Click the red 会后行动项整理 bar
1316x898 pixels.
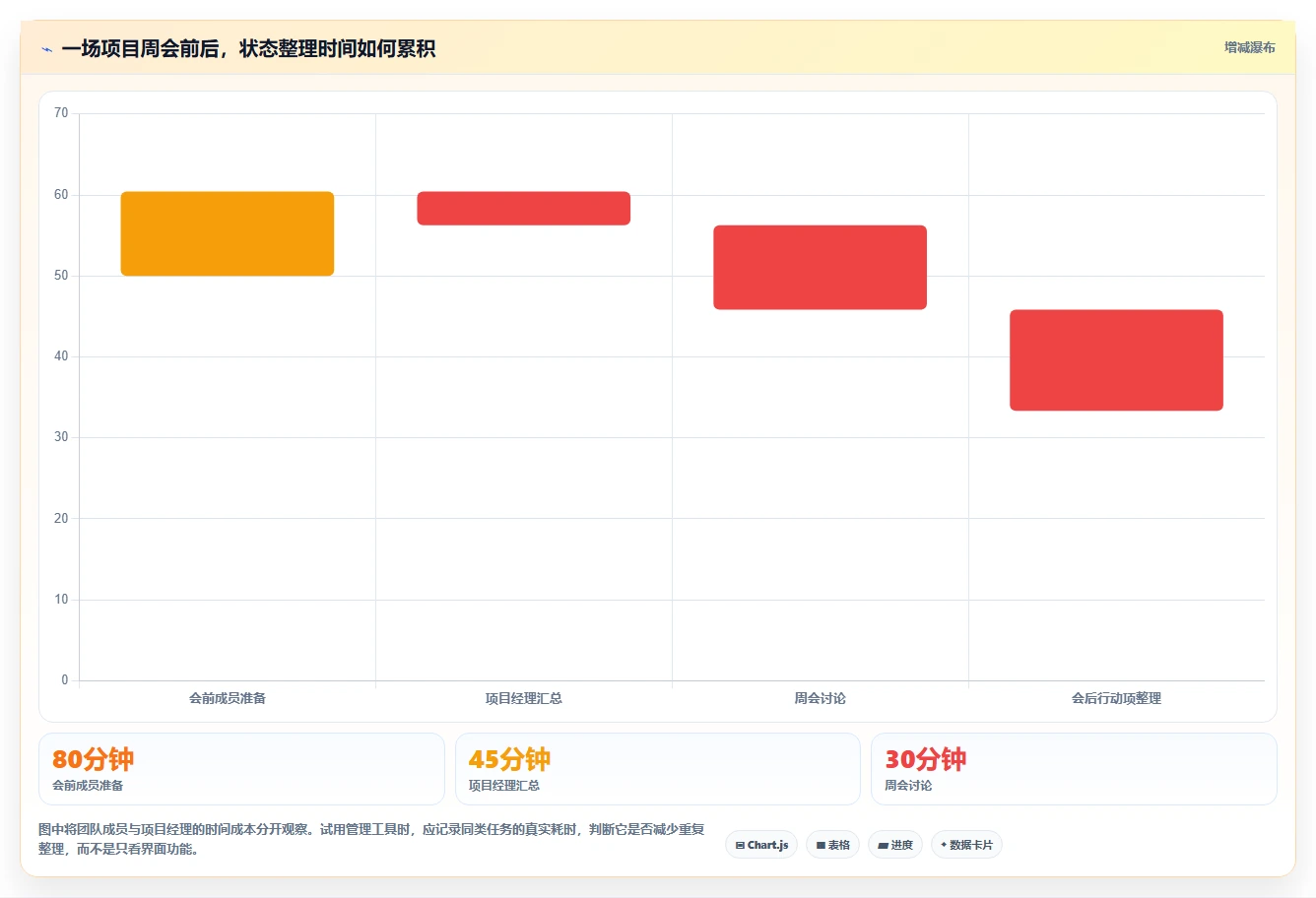[x=1116, y=360]
